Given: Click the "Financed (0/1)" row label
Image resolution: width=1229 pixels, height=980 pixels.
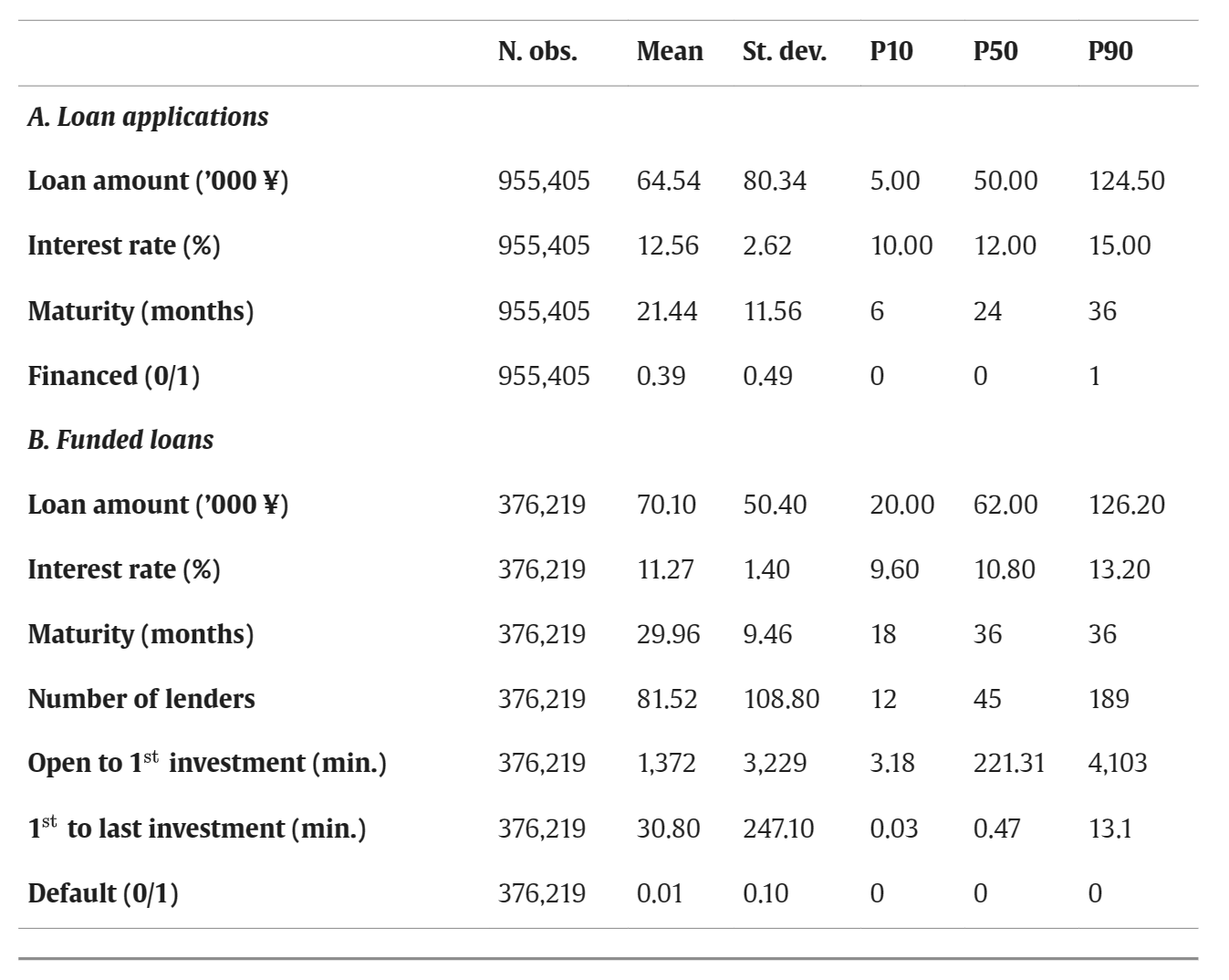Looking at the screenshot, I should pos(113,376).
